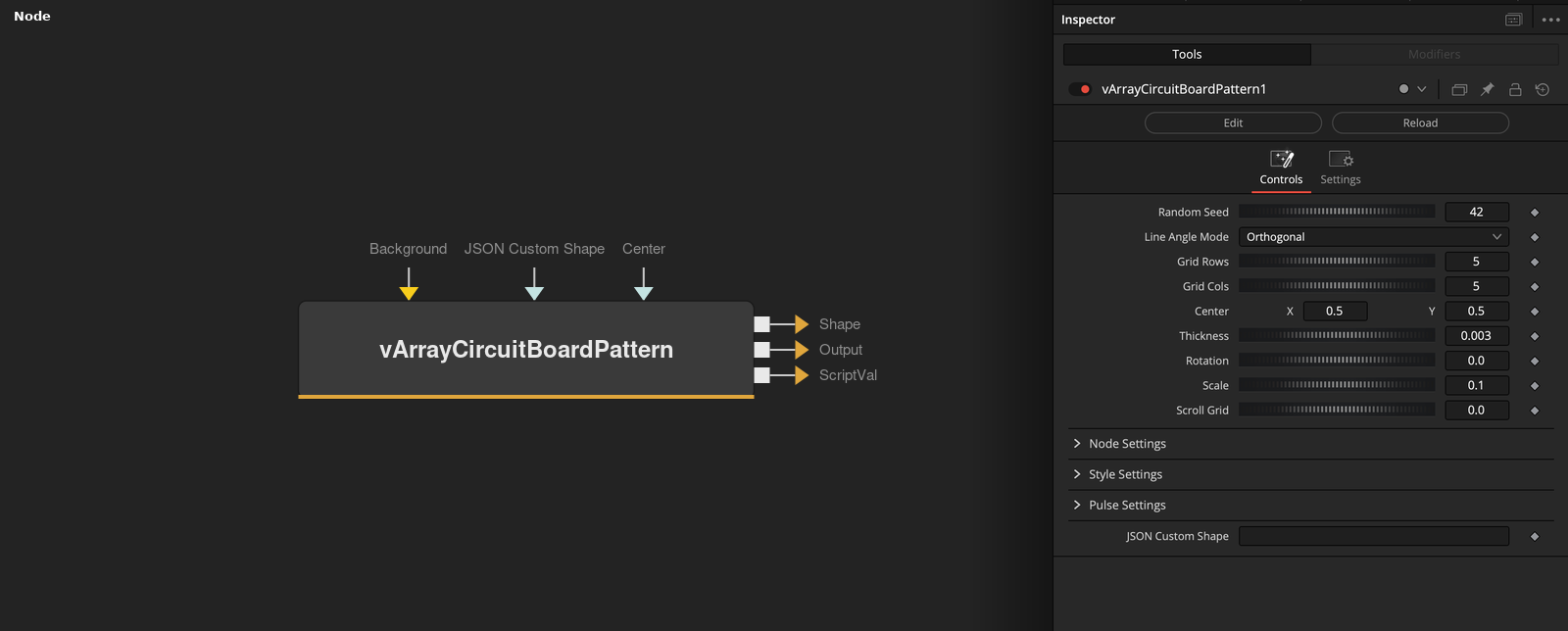The image size is (1568, 631).
Task: Toggle keyframe diamond for JSON Custom Shape
Action: click(1535, 536)
